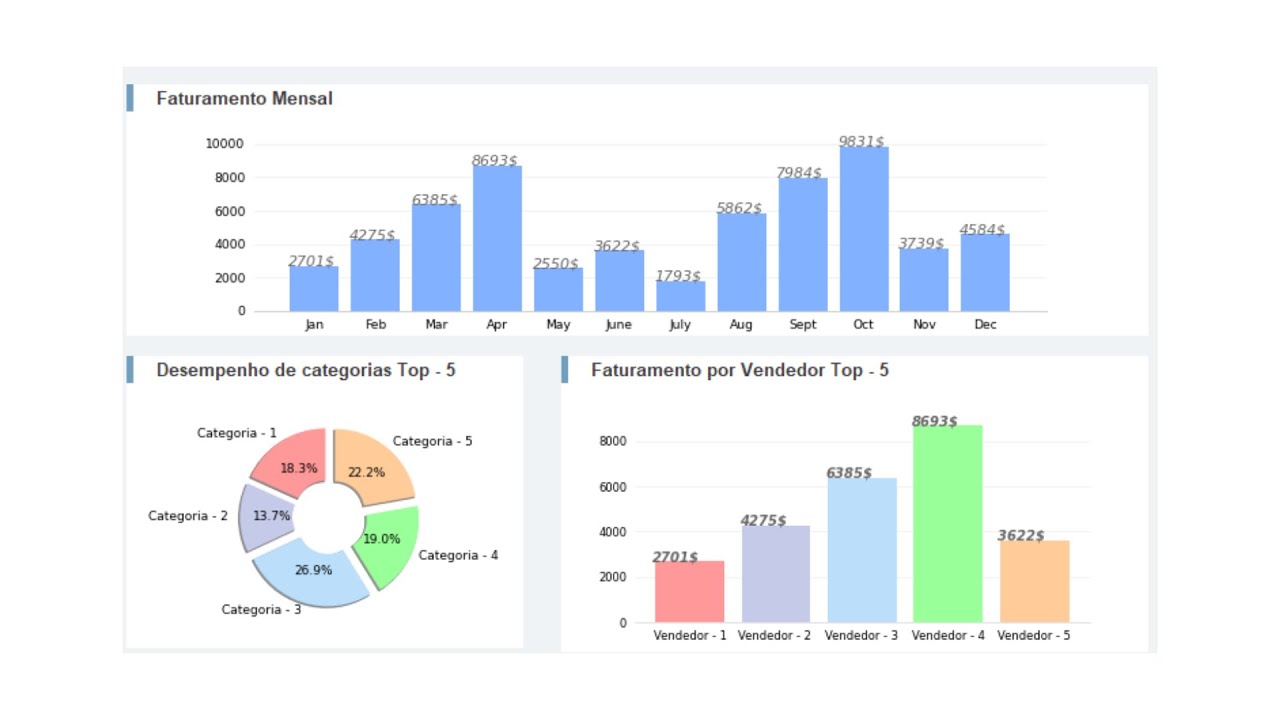Screen dimensions: 1280x720
Task: Click the orange Vendedor - 5 bar
Action: tap(1034, 582)
